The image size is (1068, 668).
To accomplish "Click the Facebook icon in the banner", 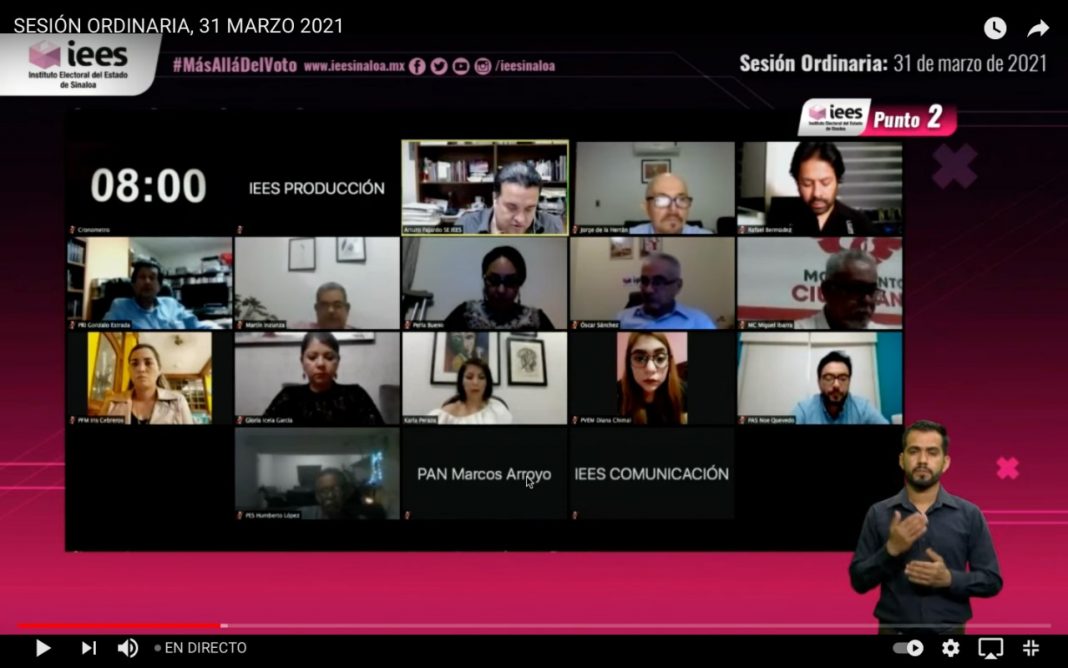I will [x=417, y=66].
